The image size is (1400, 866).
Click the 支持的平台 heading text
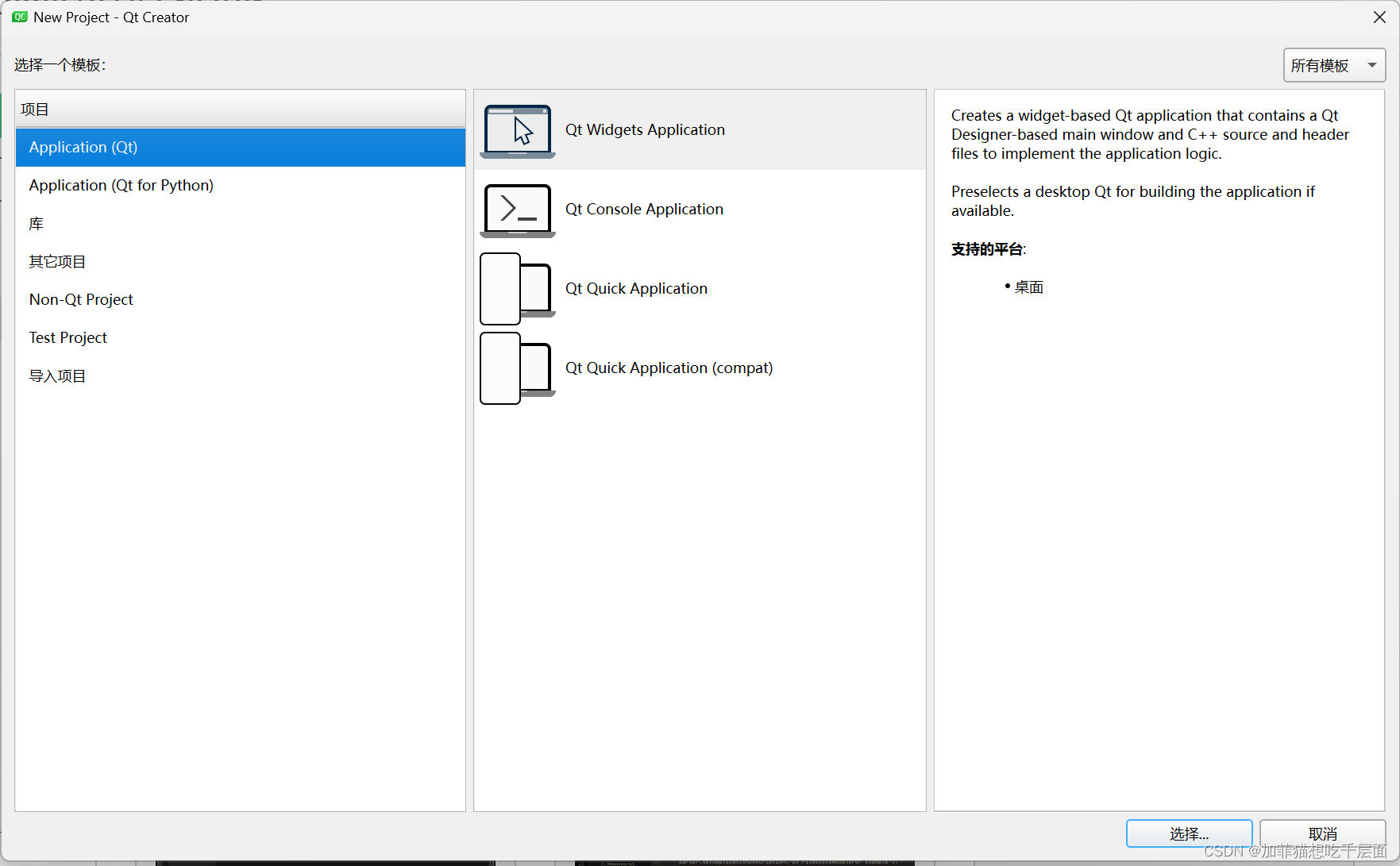click(x=987, y=249)
